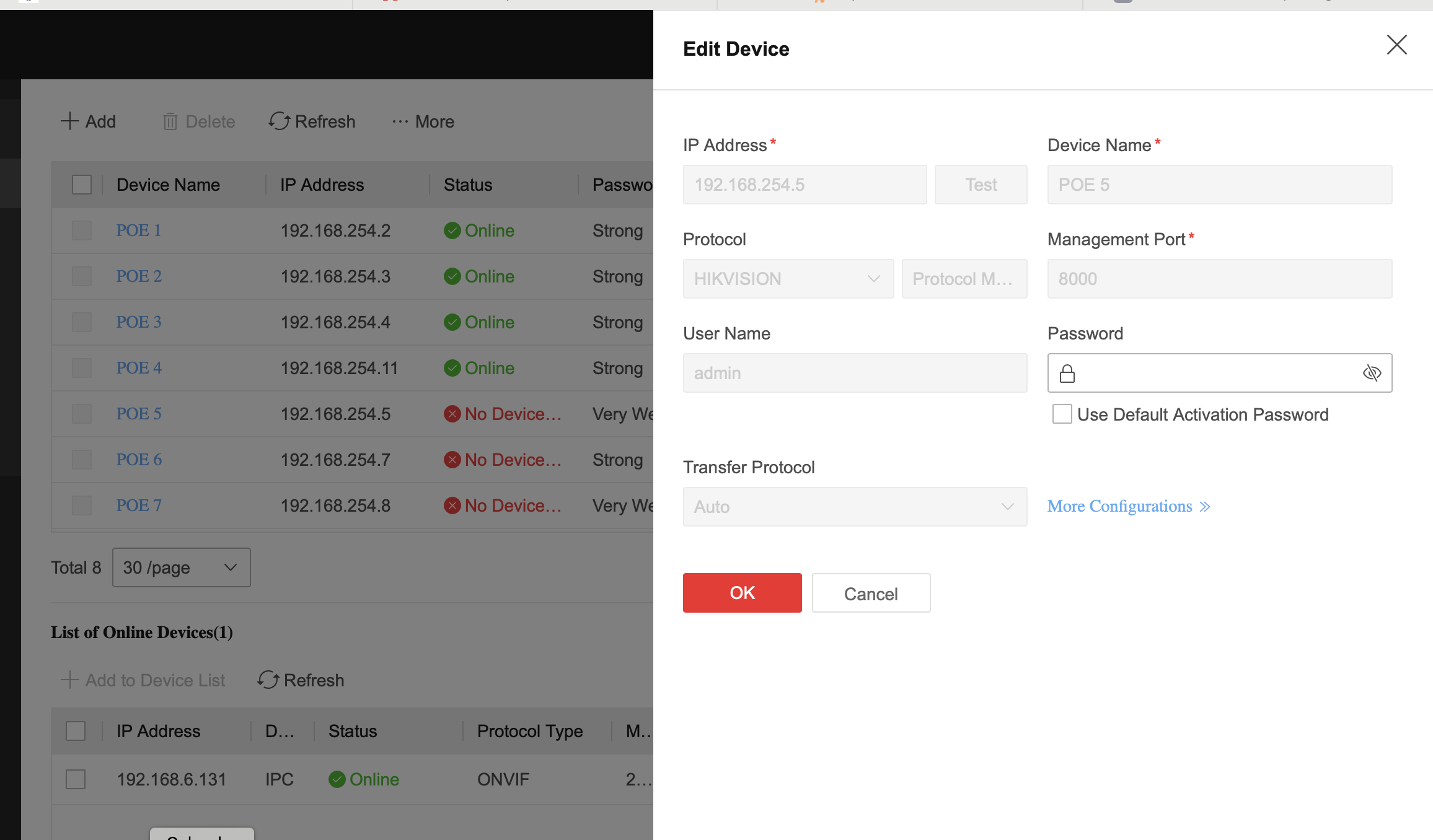Close the Edit Device panel
This screenshot has width=1433, height=840.
point(1396,45)
